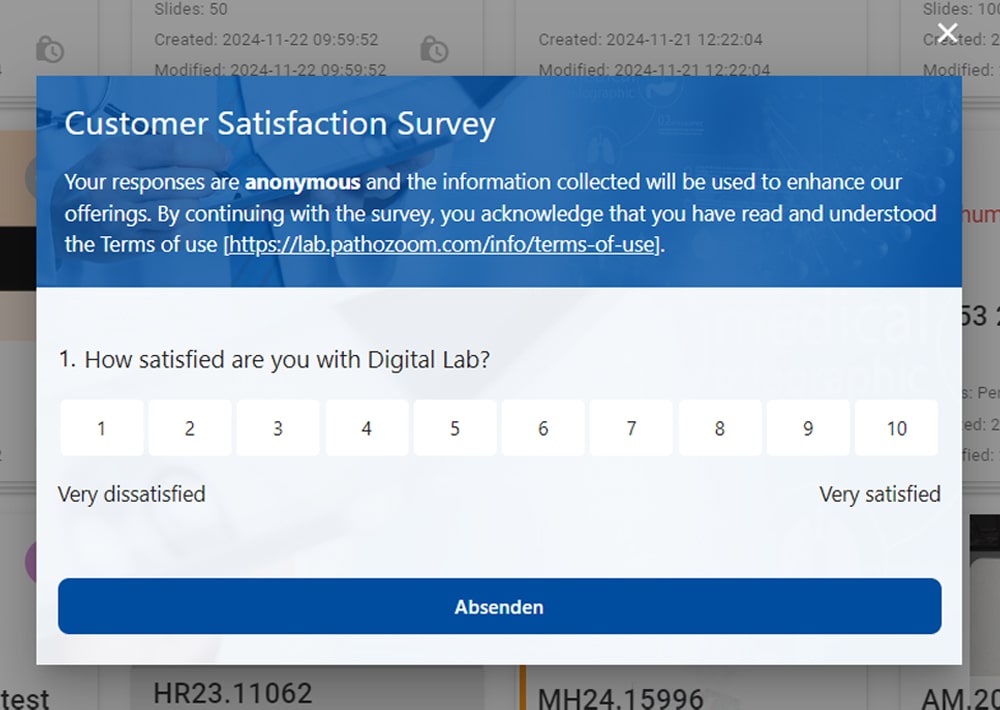The width and height of the screenshot is (1000, 710).
Task: Open the pathozoom terms-of-use link
Action: (x=443, y=244)
